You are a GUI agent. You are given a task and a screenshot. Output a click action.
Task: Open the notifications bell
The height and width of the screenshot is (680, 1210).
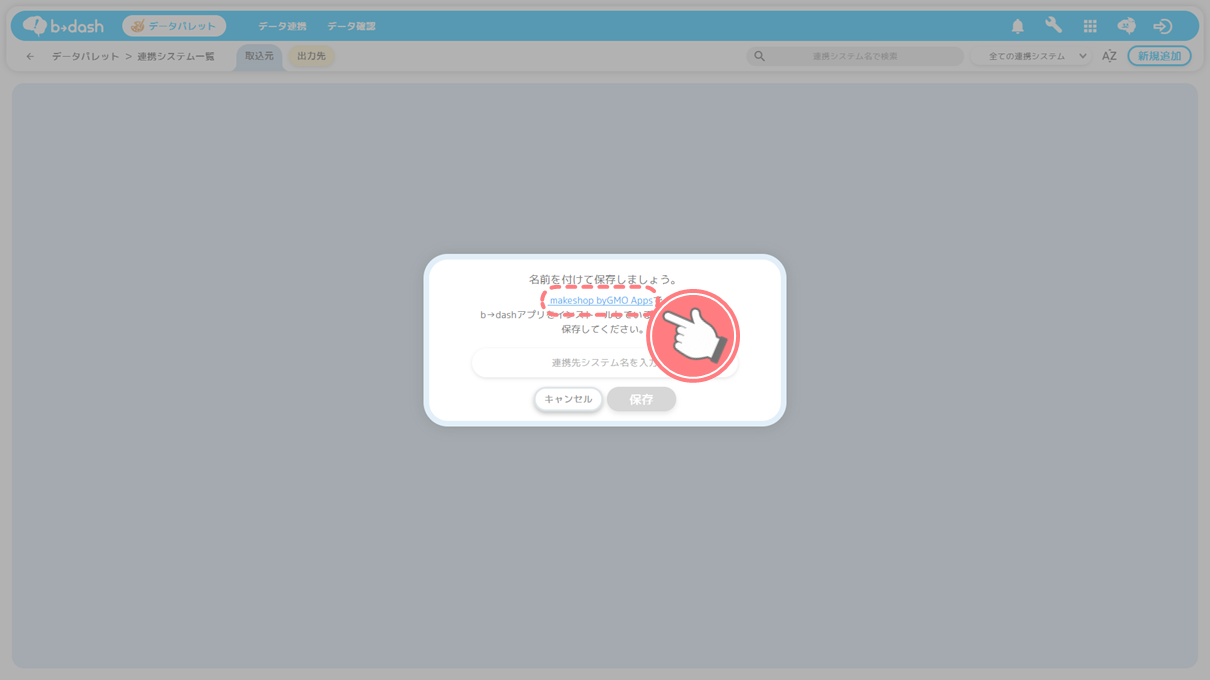tap(1017, 26)
